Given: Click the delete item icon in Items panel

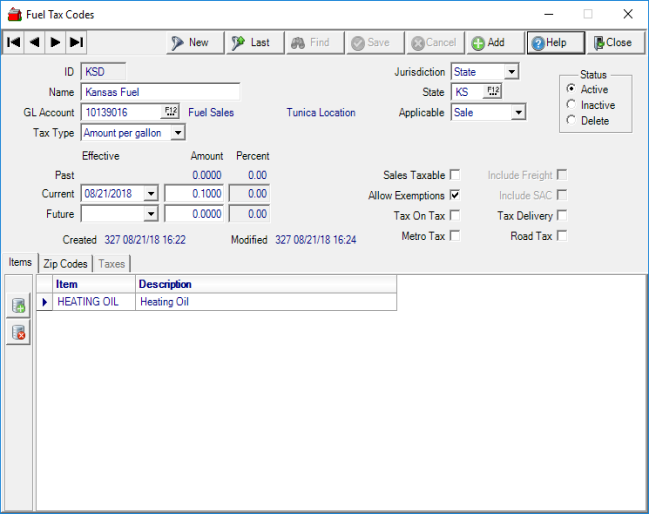Looking at the screenshot, I should (19, 333).
